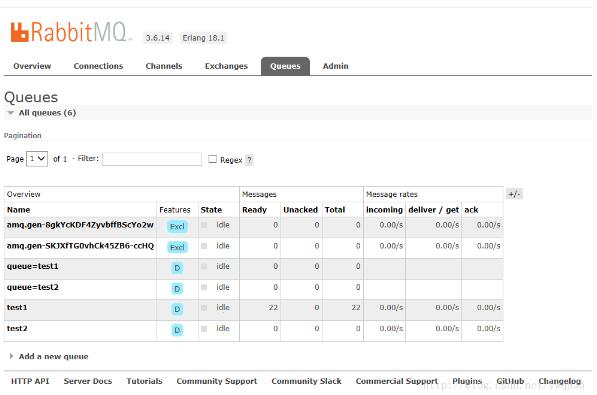This screenshot has height=395, width=597.
Task: Switch to the Overview tab
Action: click(x=32, y=66)
